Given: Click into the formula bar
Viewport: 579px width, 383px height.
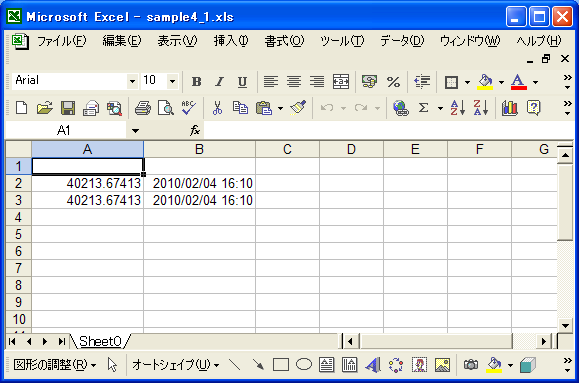Looking at the screenshot, I should click(x=388, y=130).
